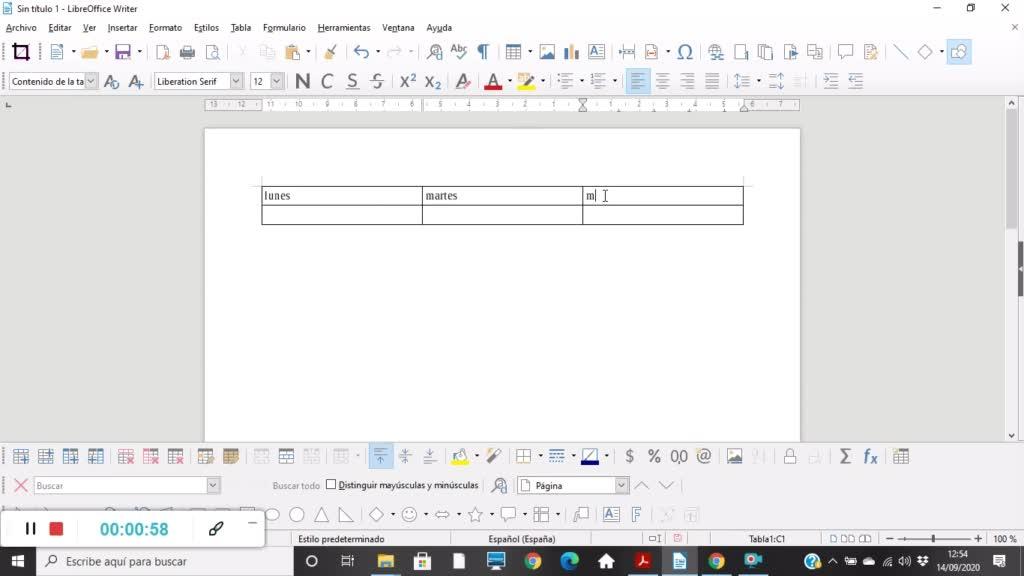Open font size 12 dropdown
This screenshot has width=1024, height=576.
point(277,81)
